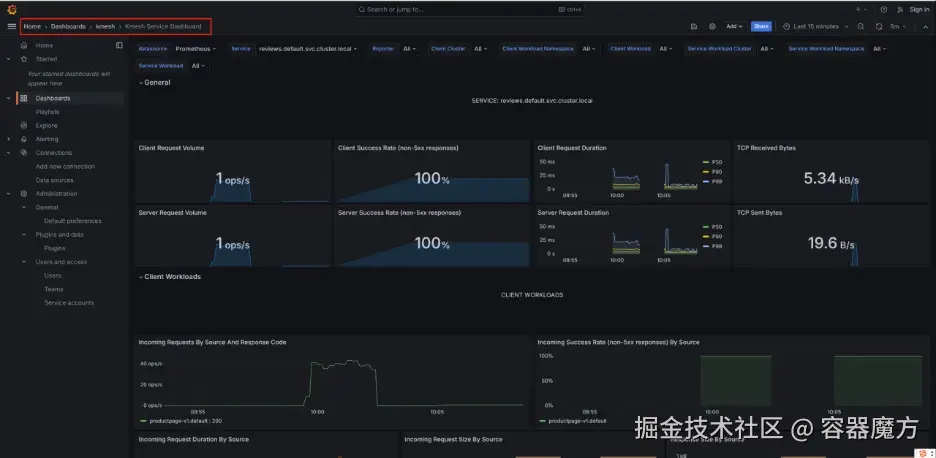Click the dock menu icon beside Home
The height and width of the screenshot is (458, 936).
click(119, 45)
